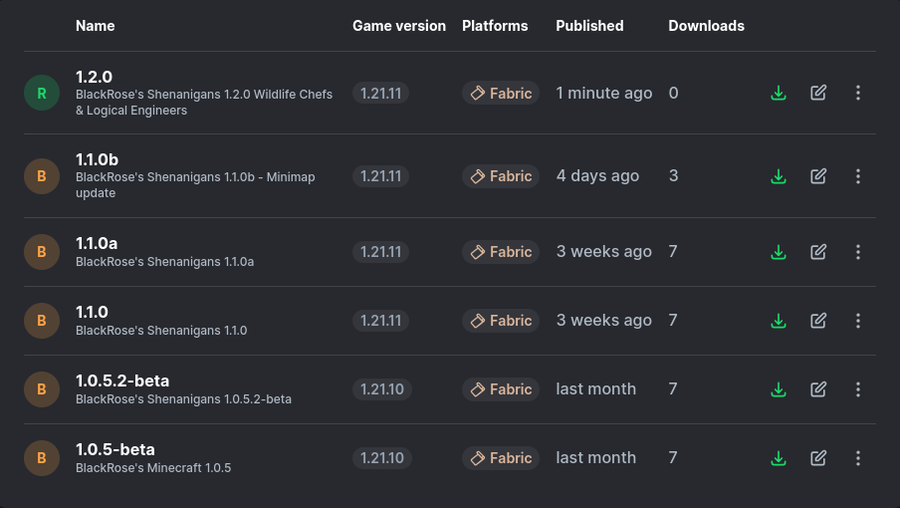
Task: Edit the 1.1.0 version entry
Action: [x=818, y=321]
